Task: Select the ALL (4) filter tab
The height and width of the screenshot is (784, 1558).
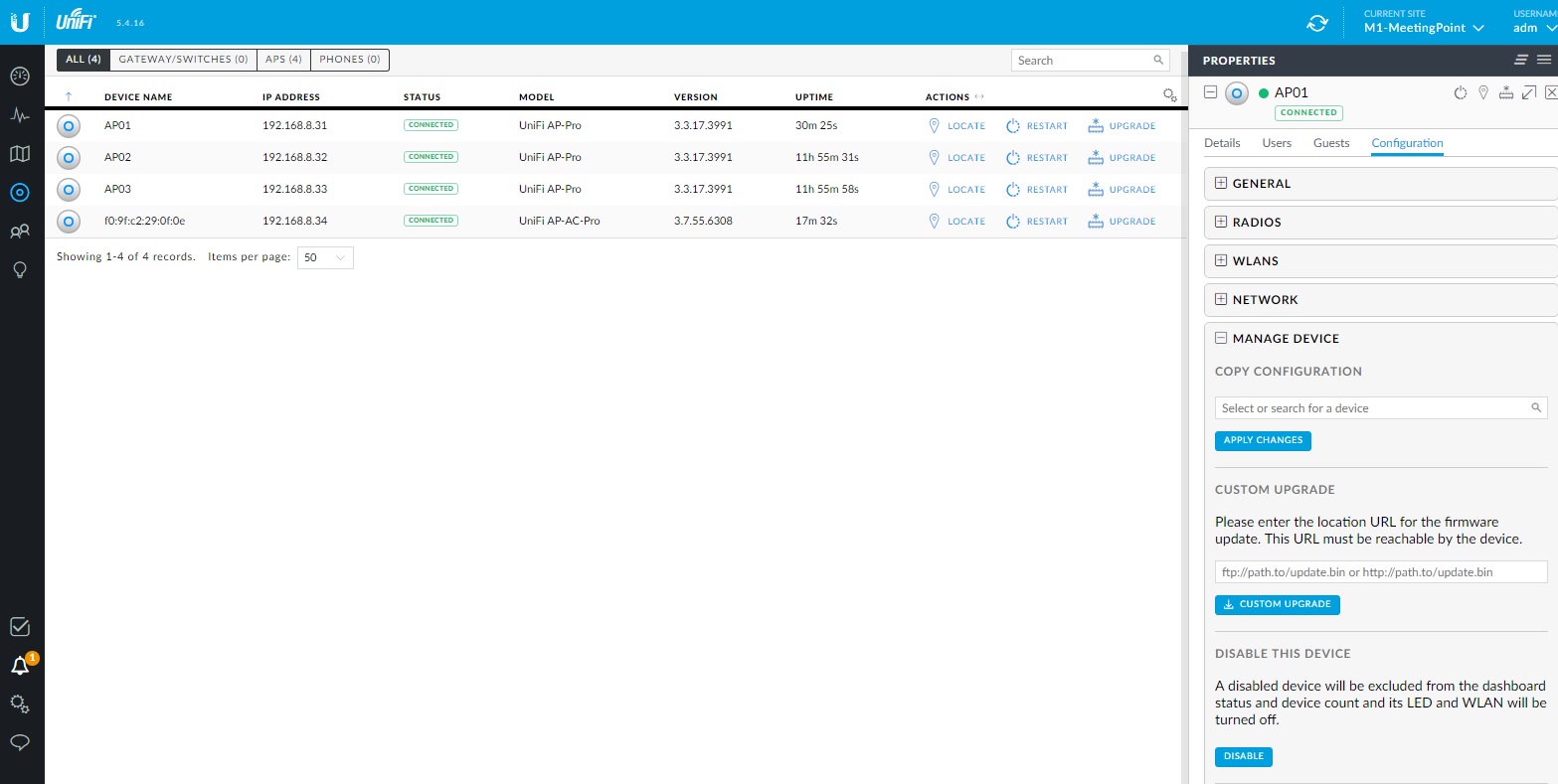Action: 84,60
